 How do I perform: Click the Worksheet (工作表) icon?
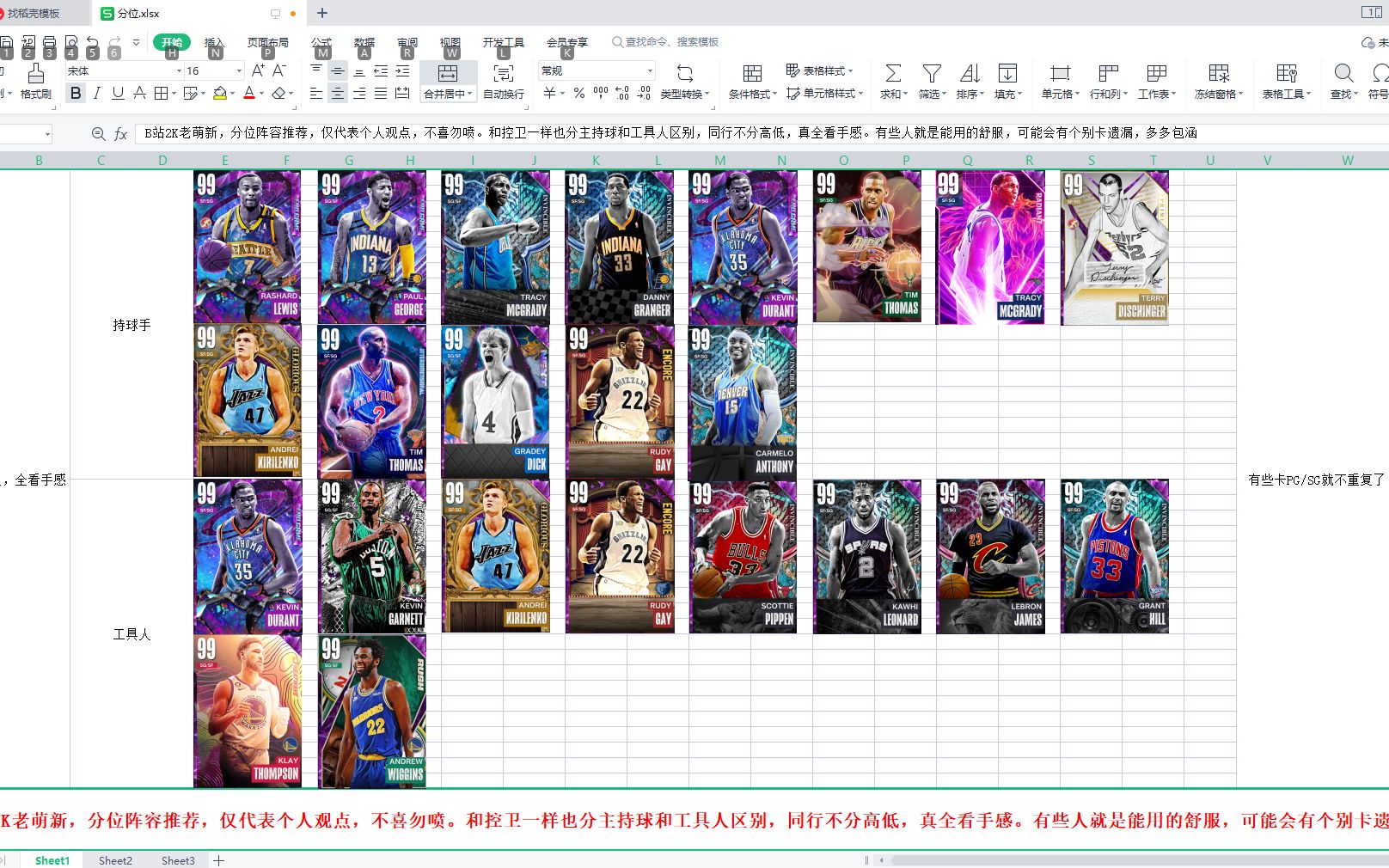(1156, 74)
